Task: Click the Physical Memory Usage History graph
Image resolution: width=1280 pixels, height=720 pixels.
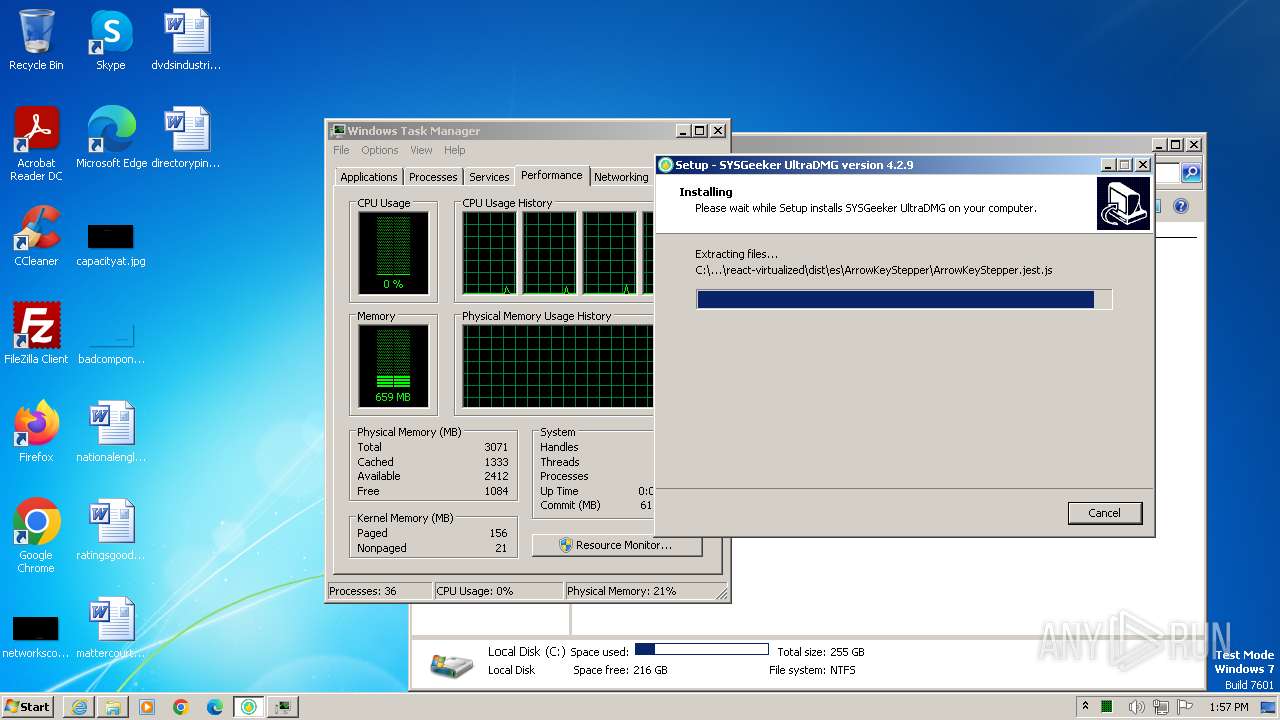Action: (557, 366)
